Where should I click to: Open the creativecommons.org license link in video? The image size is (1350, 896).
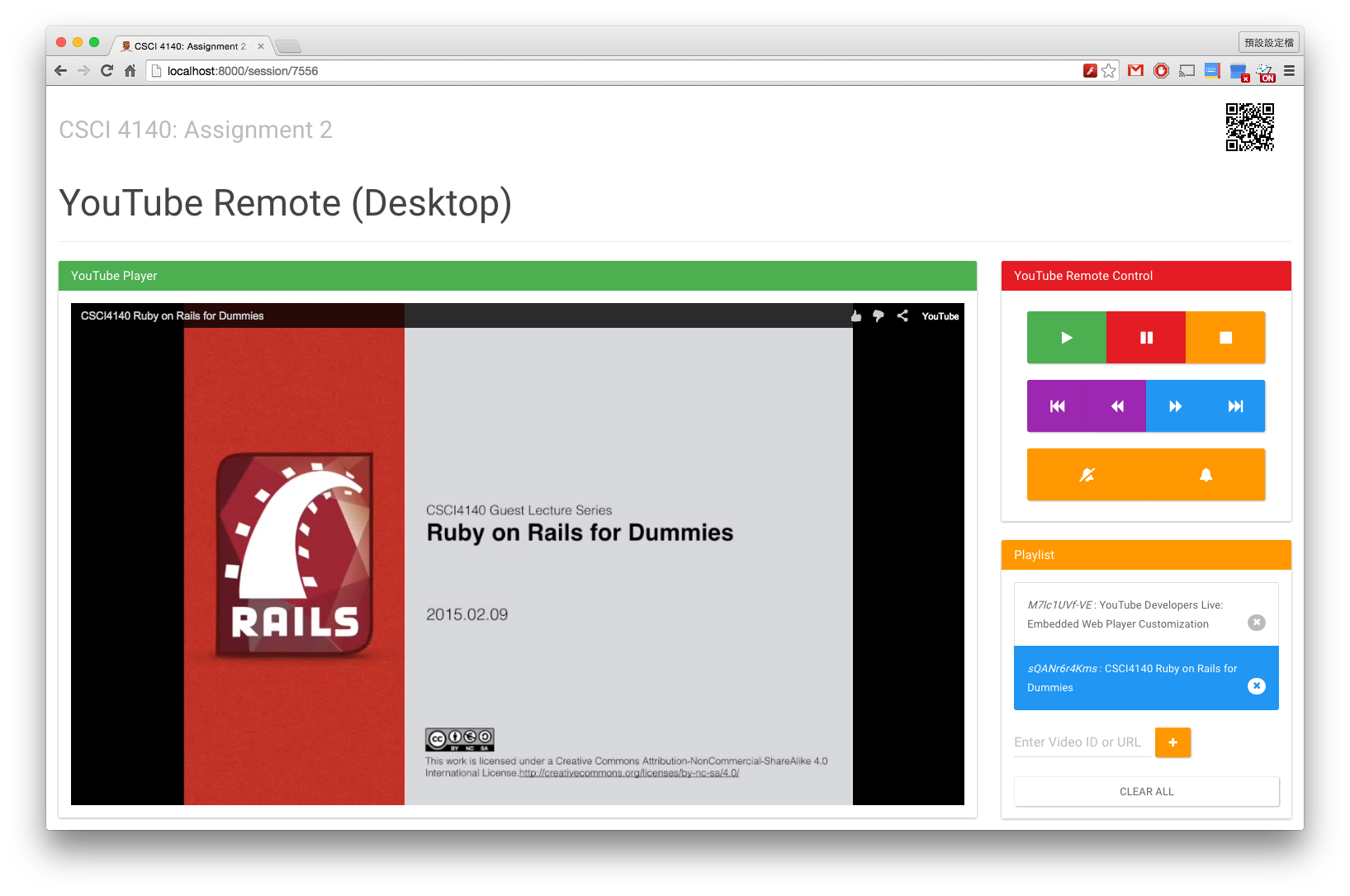629,773
